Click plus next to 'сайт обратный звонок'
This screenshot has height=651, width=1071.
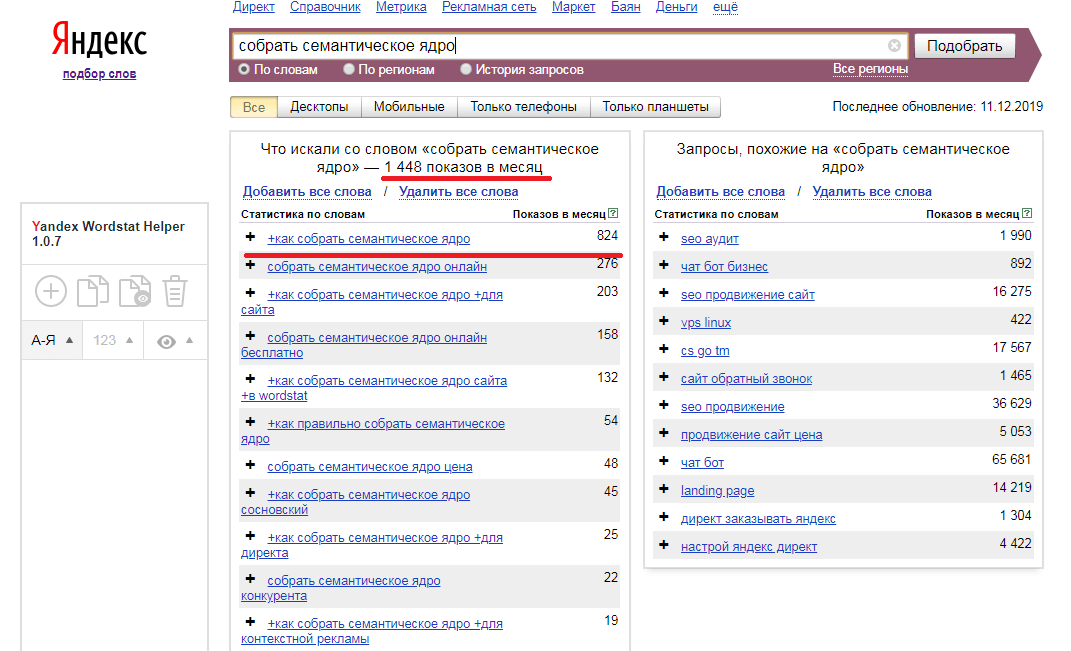click(663, 377)
